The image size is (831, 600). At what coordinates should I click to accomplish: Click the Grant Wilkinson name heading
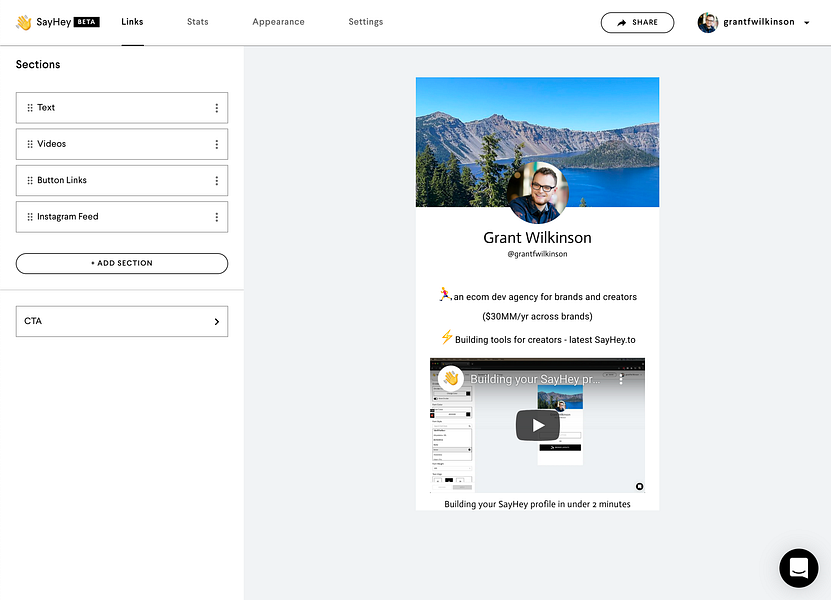pos(537,237)
